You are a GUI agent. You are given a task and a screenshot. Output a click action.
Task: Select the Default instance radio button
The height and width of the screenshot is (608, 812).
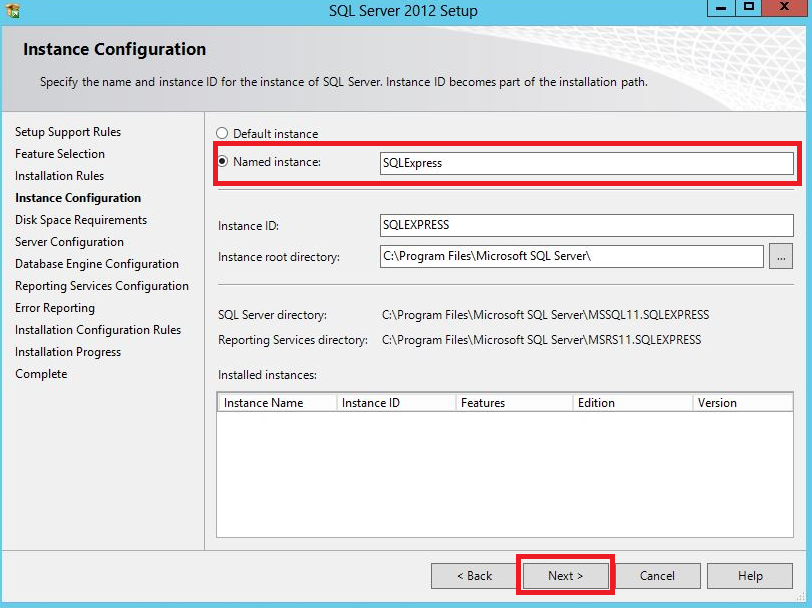coord(222,134)
